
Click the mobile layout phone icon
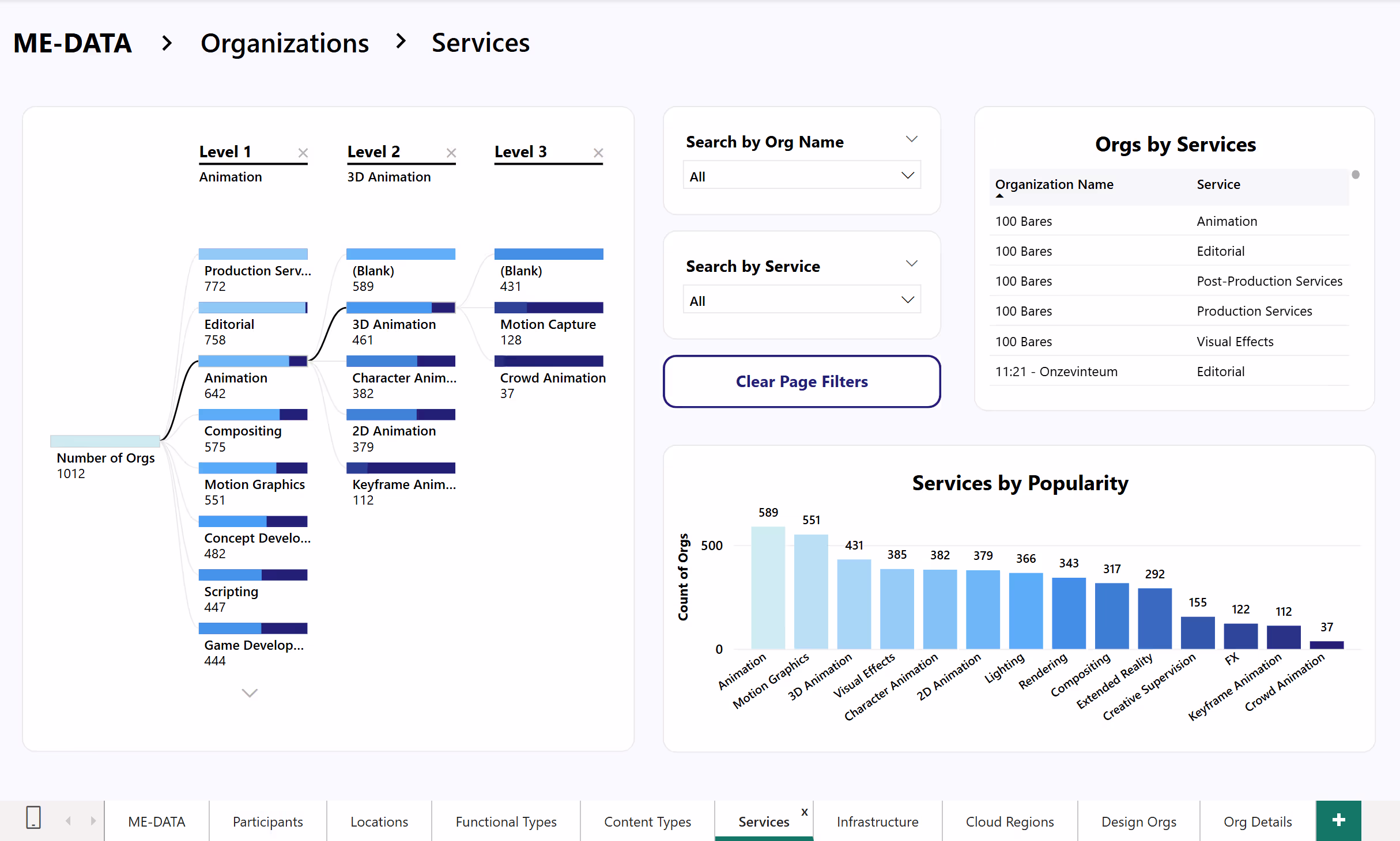pos(33,818)
